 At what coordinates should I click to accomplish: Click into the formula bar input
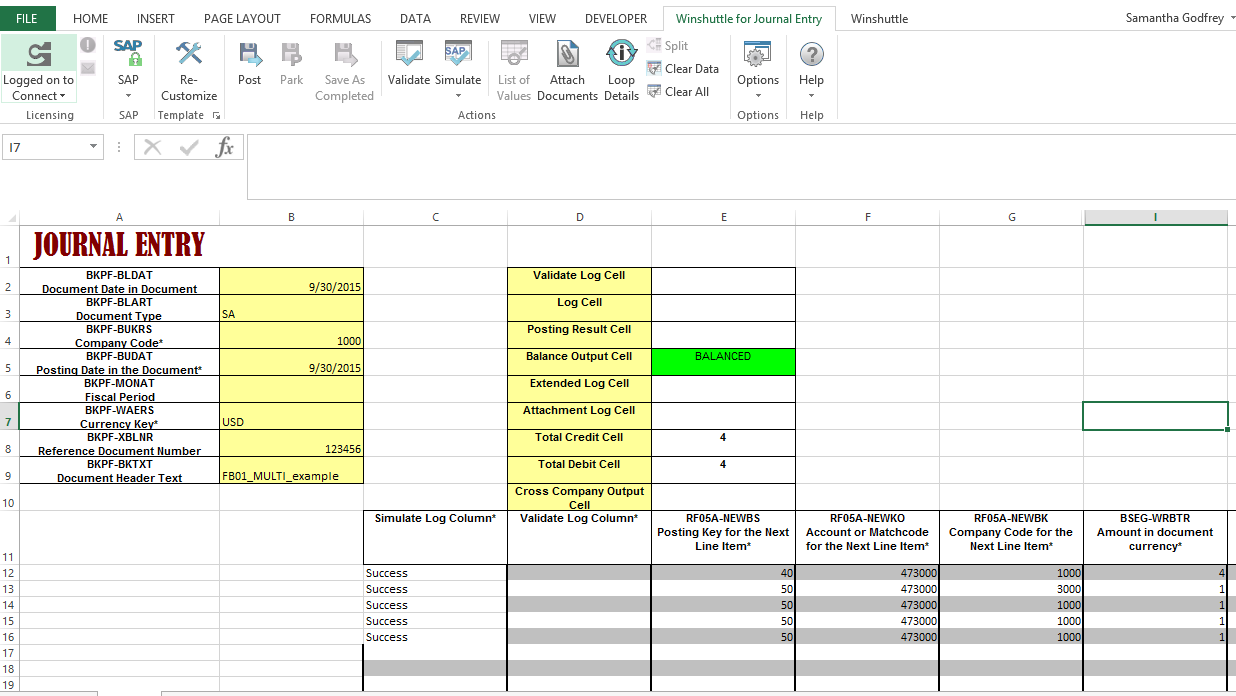coord(740,167)
